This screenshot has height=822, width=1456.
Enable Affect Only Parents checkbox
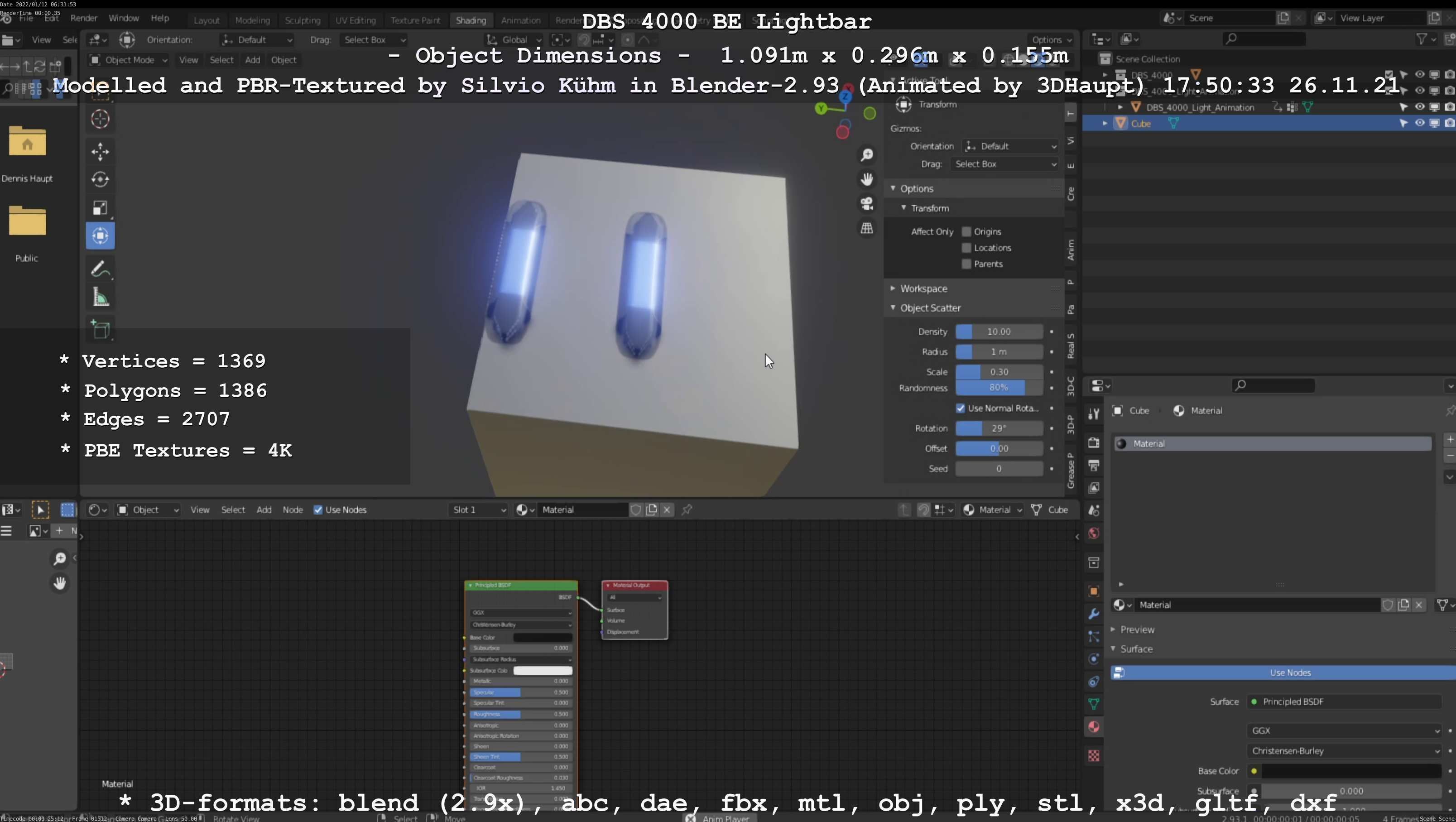(x=966, y=264)
